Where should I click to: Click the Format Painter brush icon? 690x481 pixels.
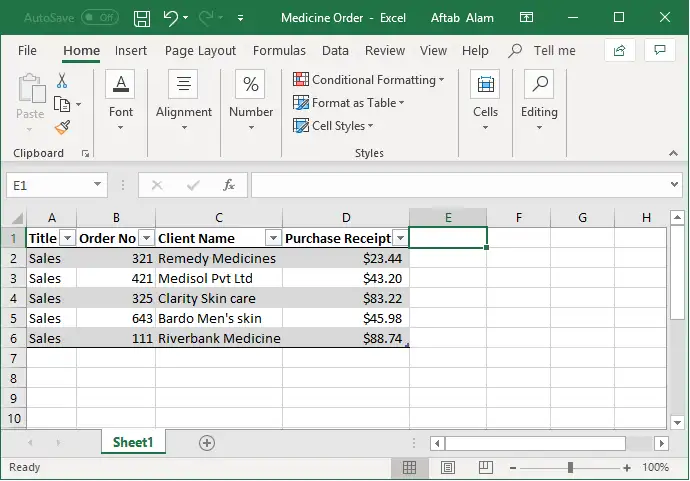coord(62,128)
